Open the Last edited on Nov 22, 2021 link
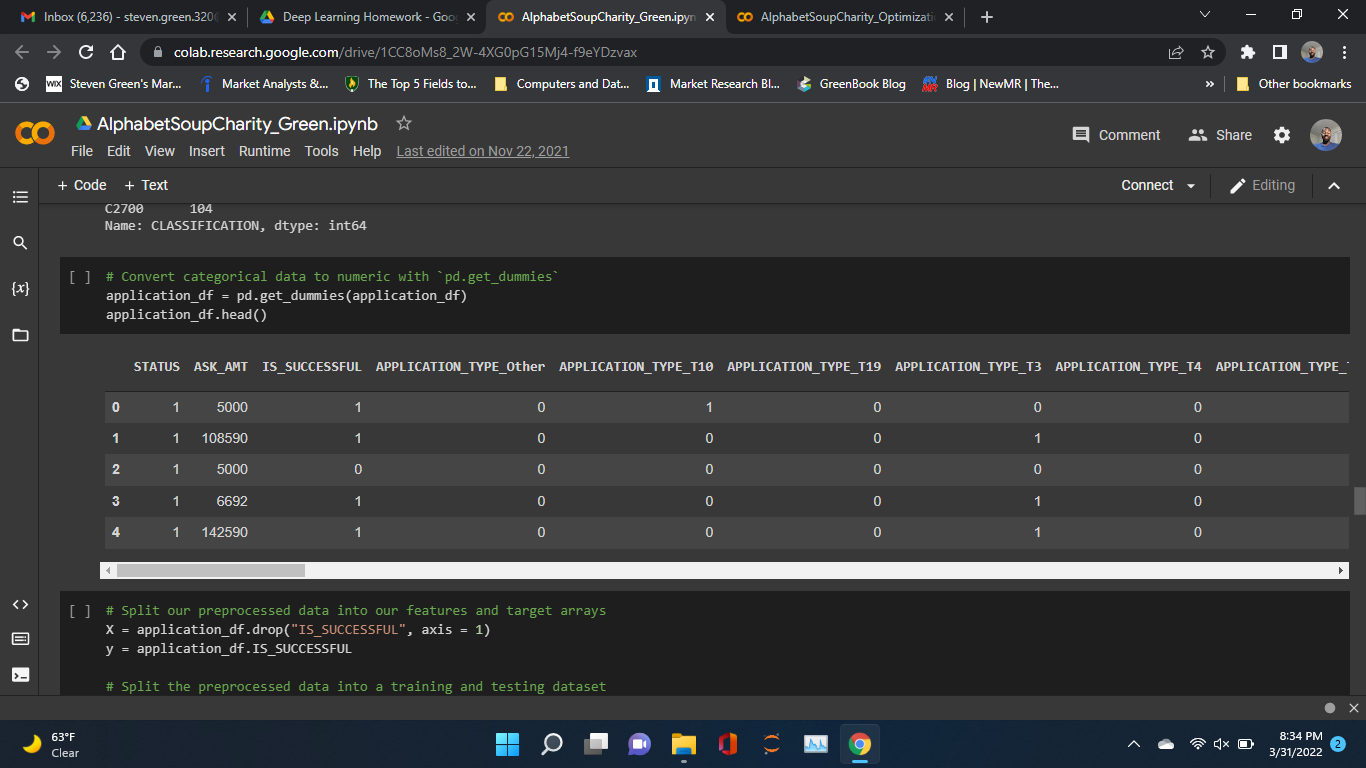This screenshot has height=768, width=1366. pyautogui.click(x=483, y=151)
